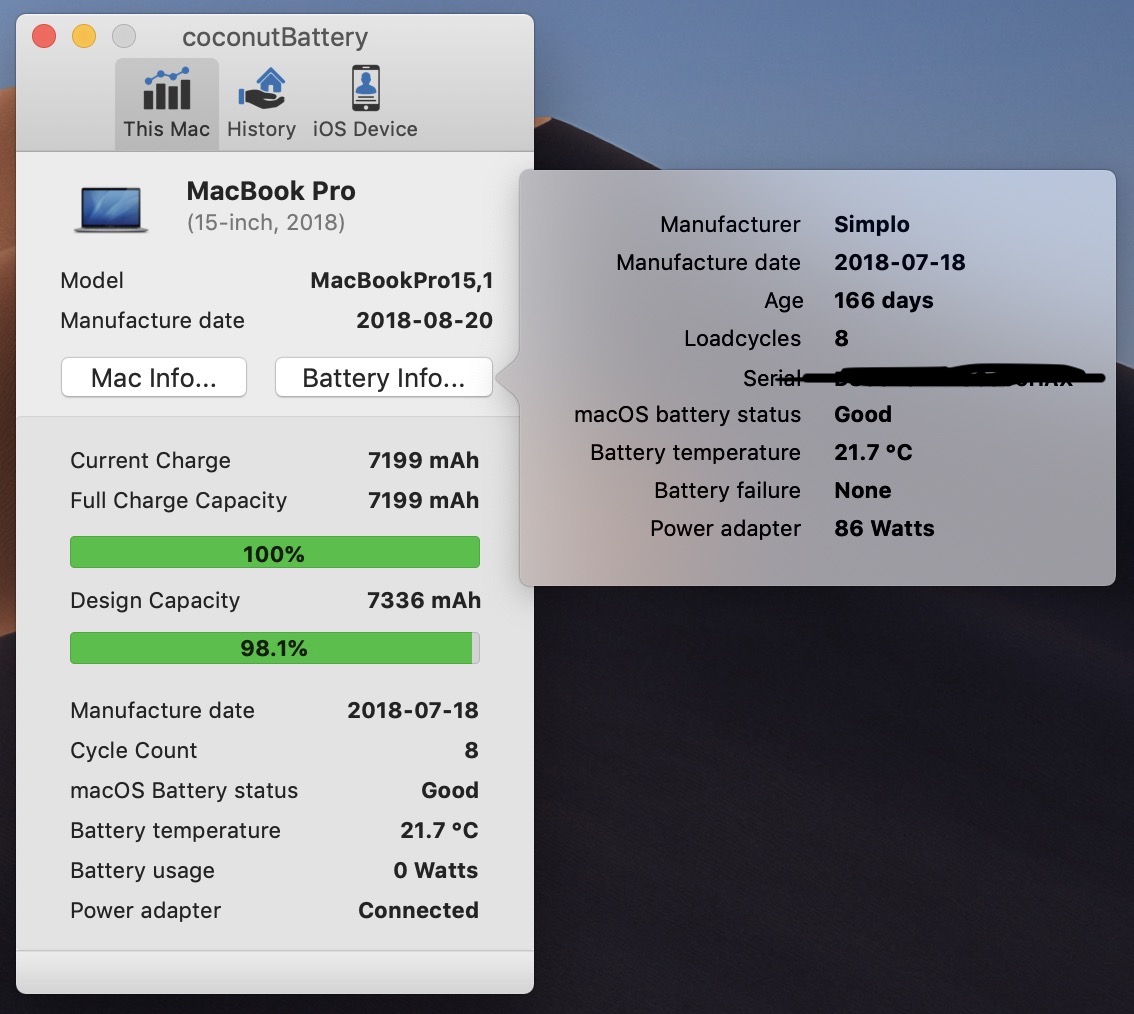1134x1014 pixels.
Task: Click the disabled gray zoom button
Action: point(124,36)
